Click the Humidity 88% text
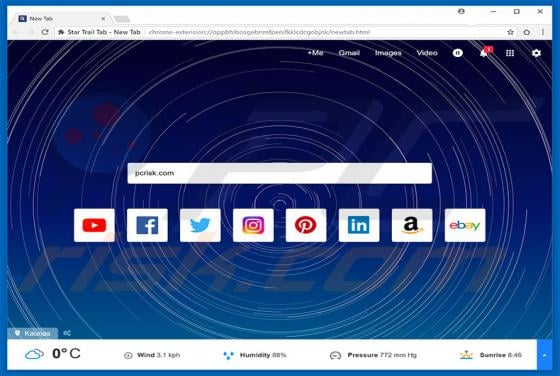560x376 pixels. tap(263, 355)
